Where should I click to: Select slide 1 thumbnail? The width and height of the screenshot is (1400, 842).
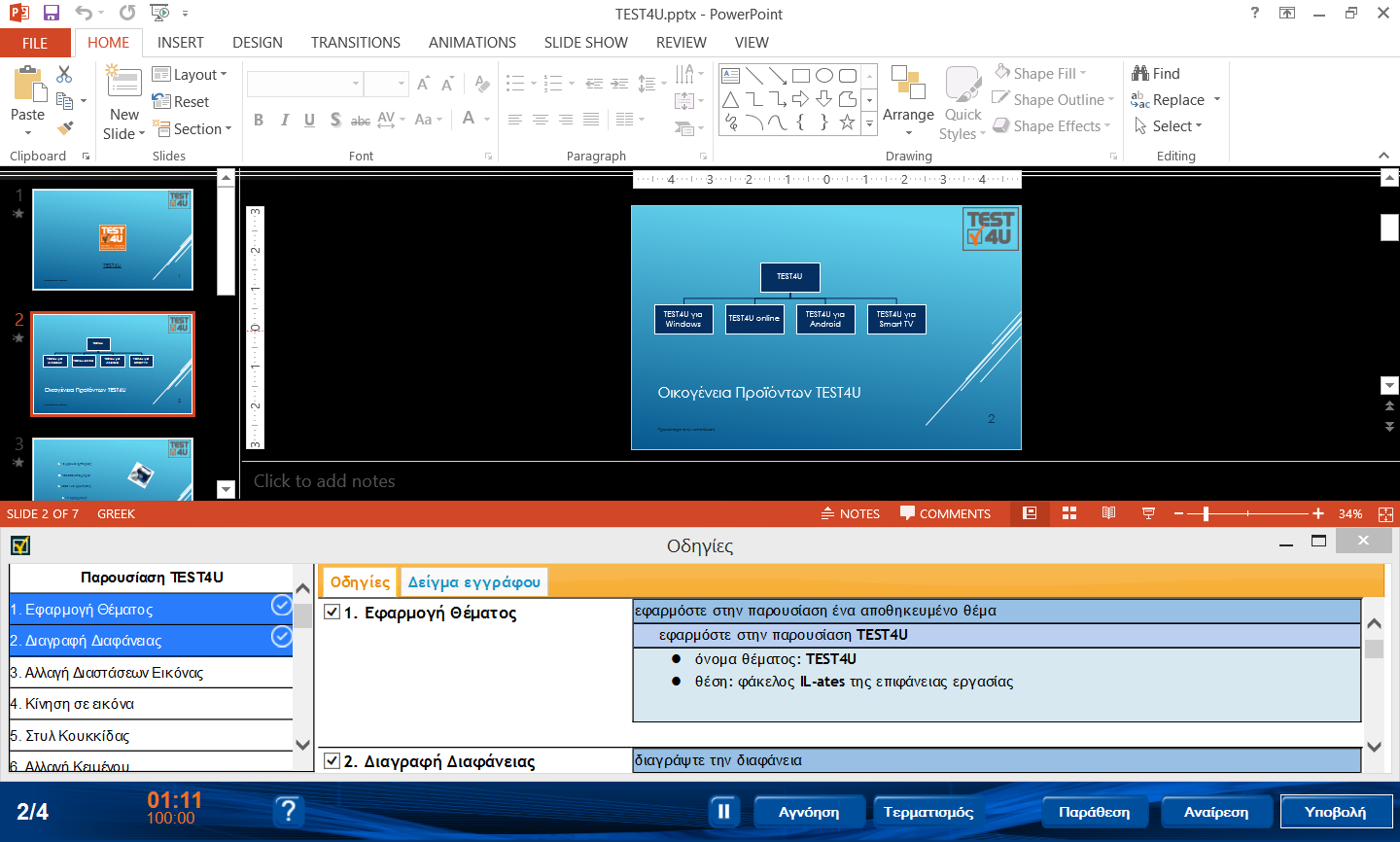click(x=113, y=239)
